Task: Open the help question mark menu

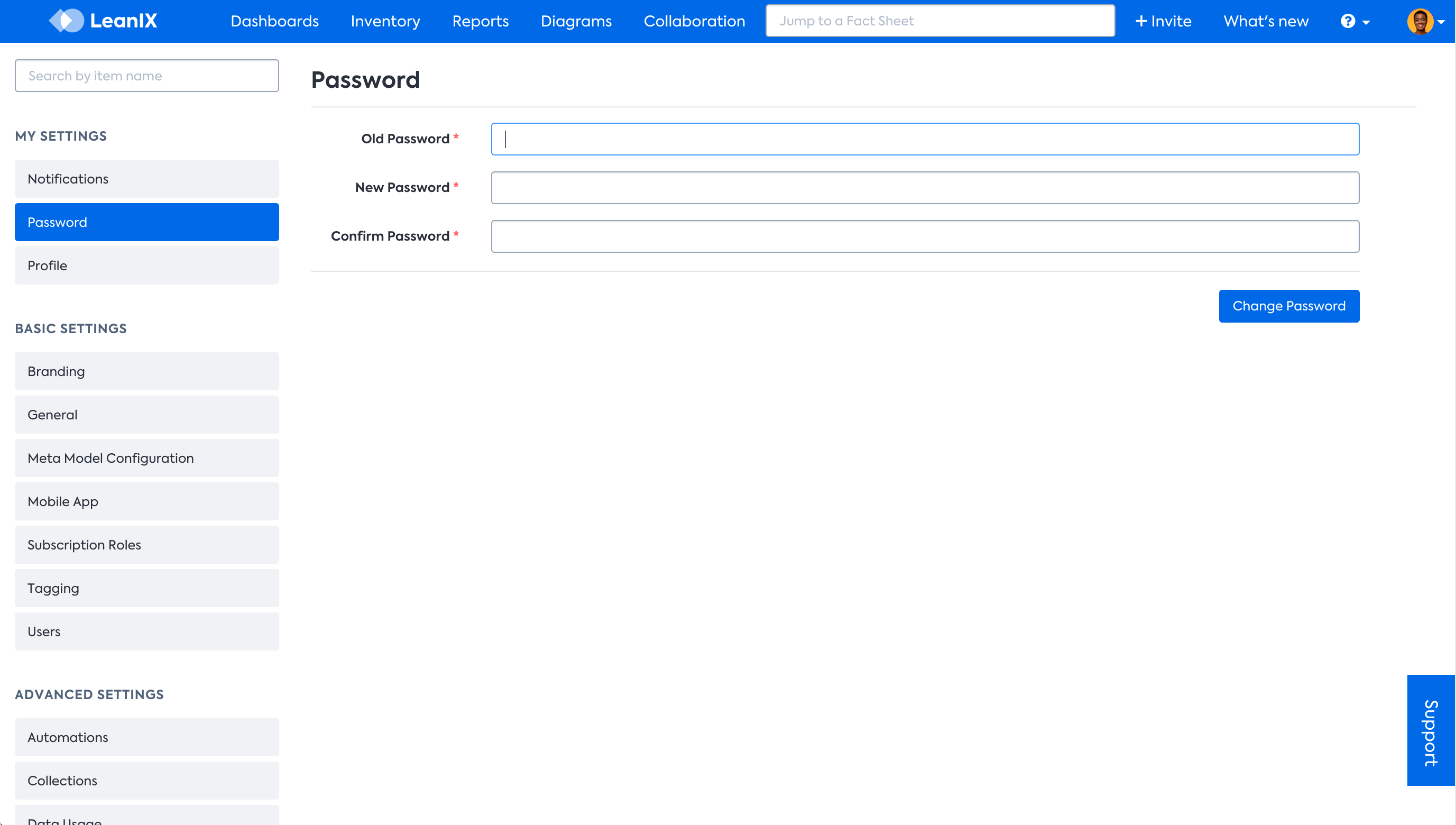Action: pyautogui.click(x=1354, y=22)
